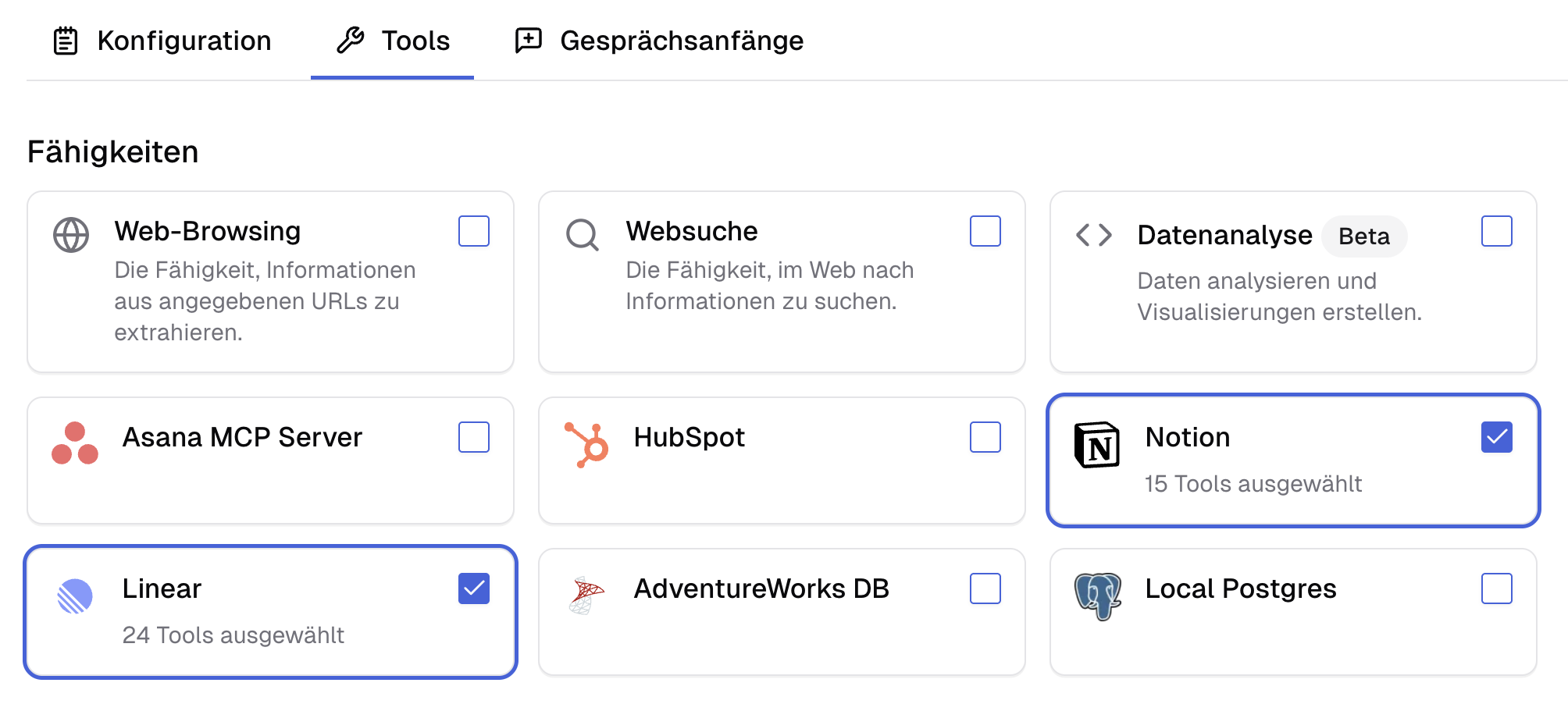Click the Web-Browsing title text

(207, 231)
